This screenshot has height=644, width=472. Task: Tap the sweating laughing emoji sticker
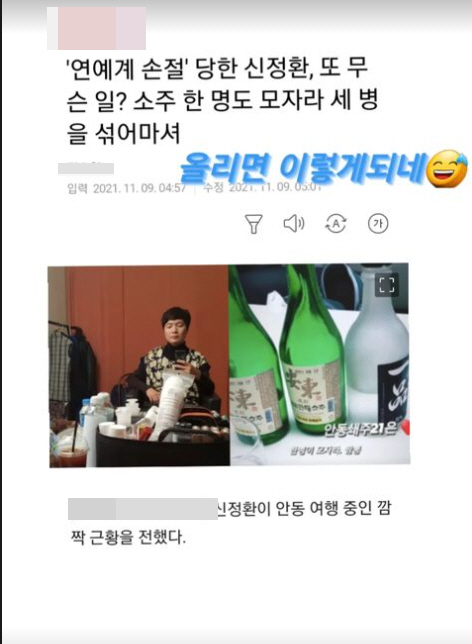point(448,169)
